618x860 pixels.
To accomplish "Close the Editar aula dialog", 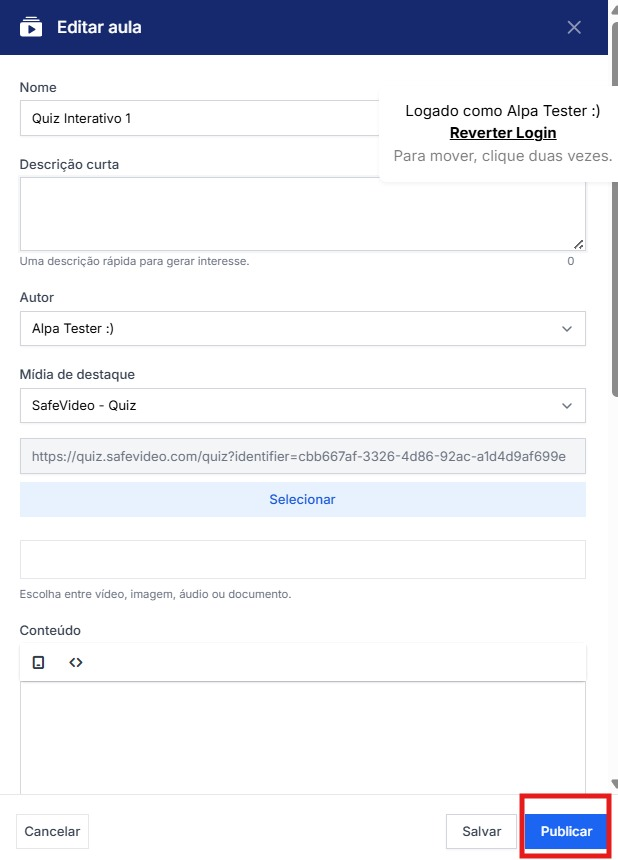I will click(574, 27).
